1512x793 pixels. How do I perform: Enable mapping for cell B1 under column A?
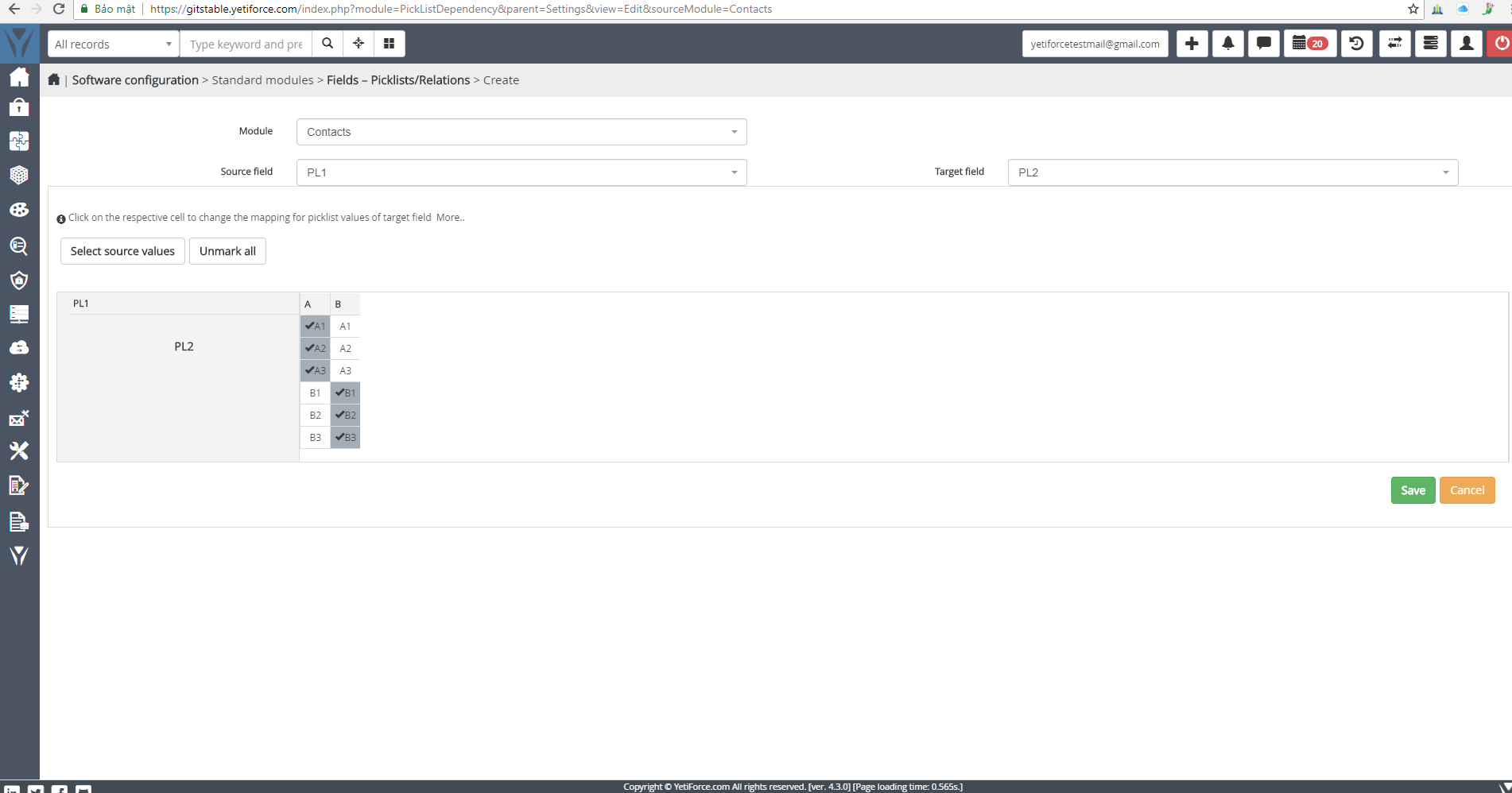coord(315,393)
